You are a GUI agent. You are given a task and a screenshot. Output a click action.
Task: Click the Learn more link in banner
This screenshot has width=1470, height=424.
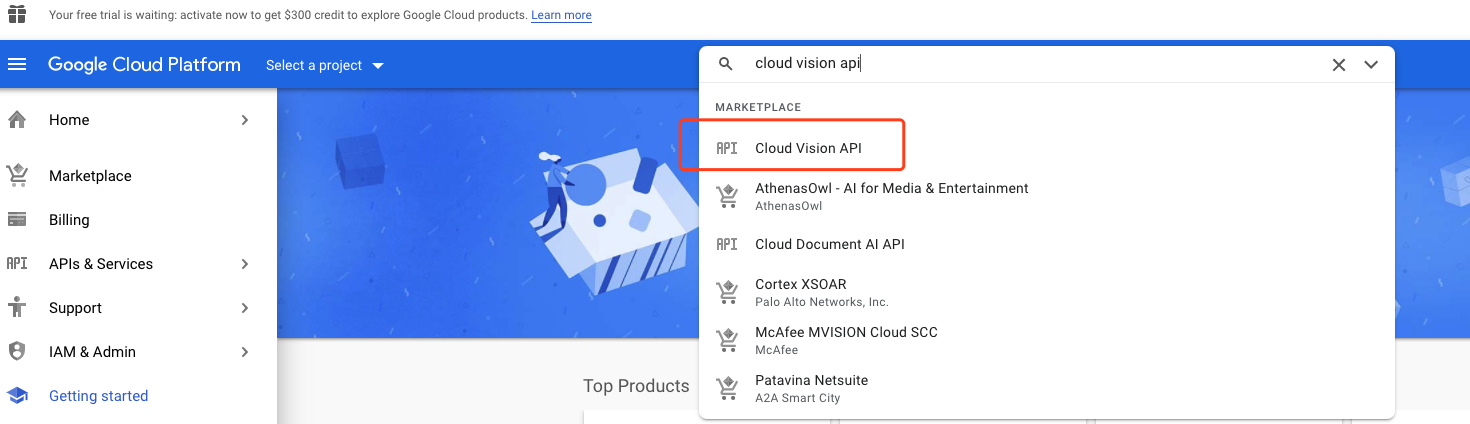click(x=561, y=15)
